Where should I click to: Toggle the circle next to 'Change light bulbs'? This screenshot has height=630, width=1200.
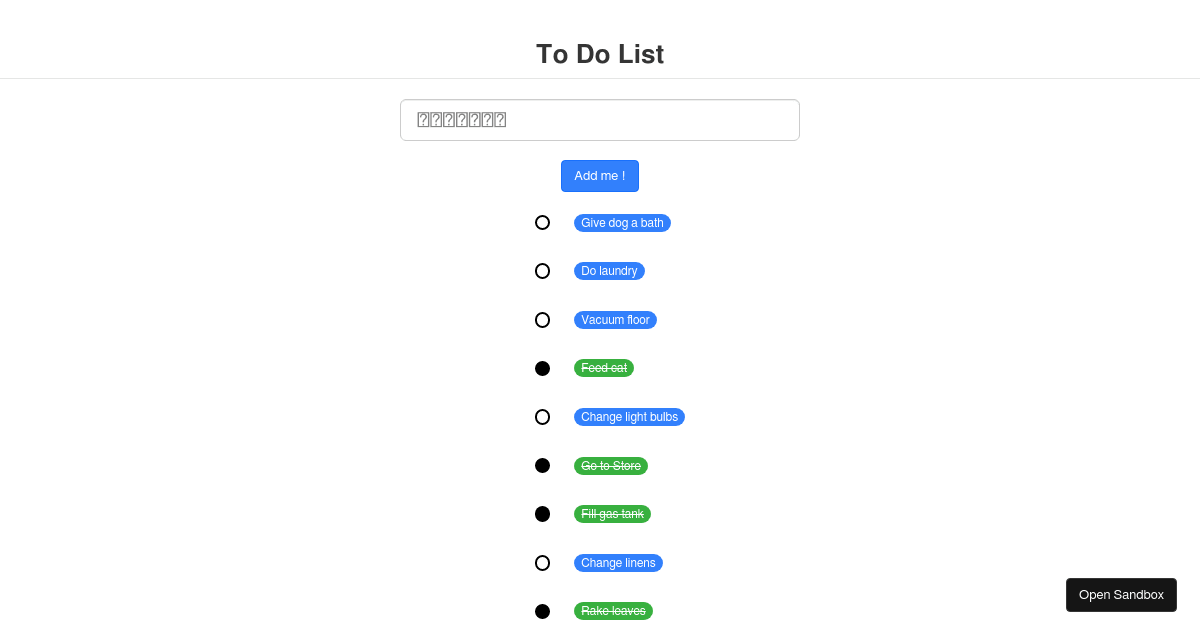coord(542,416)
